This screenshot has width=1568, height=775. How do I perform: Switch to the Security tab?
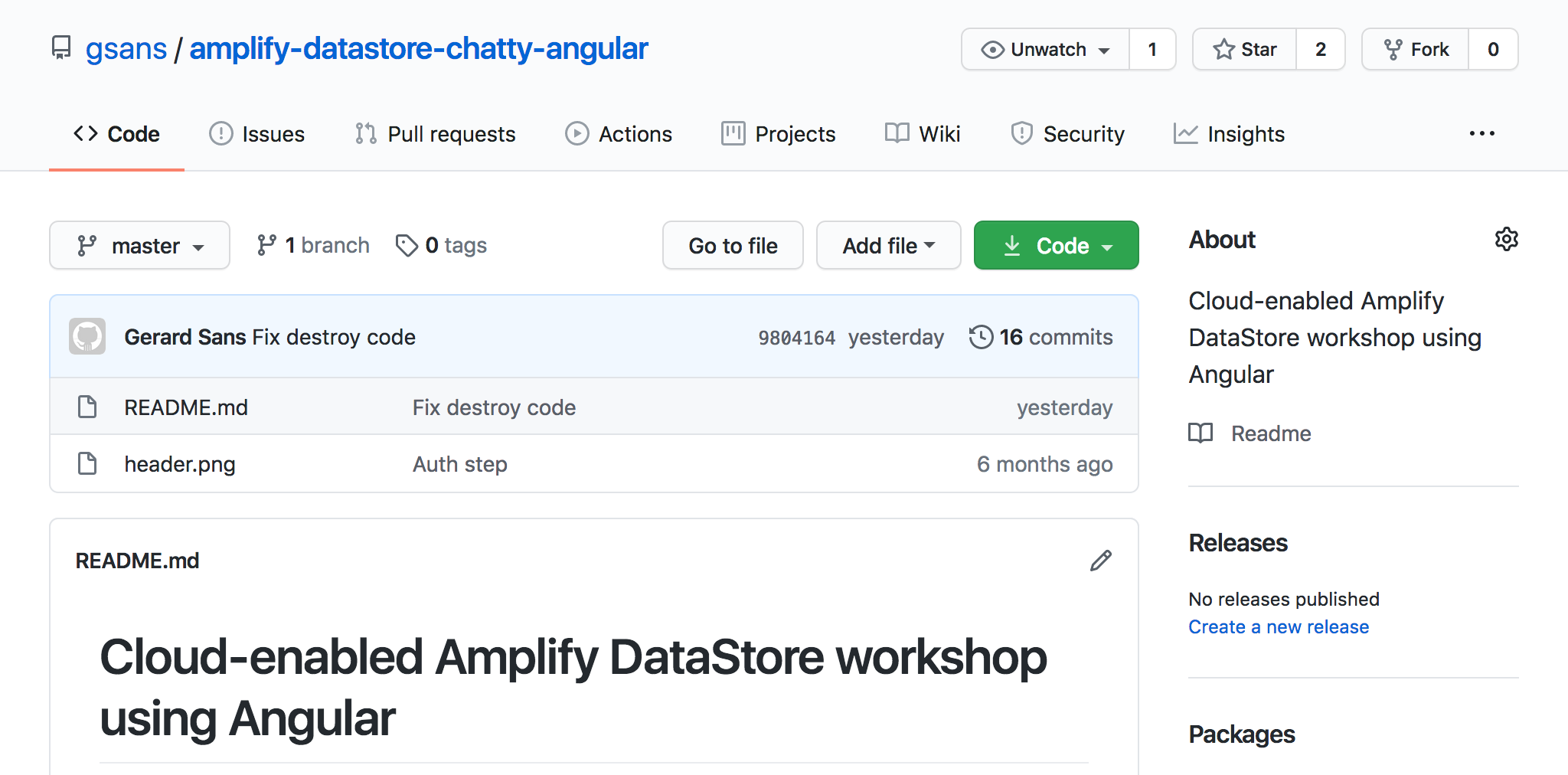pos(1067,134)
